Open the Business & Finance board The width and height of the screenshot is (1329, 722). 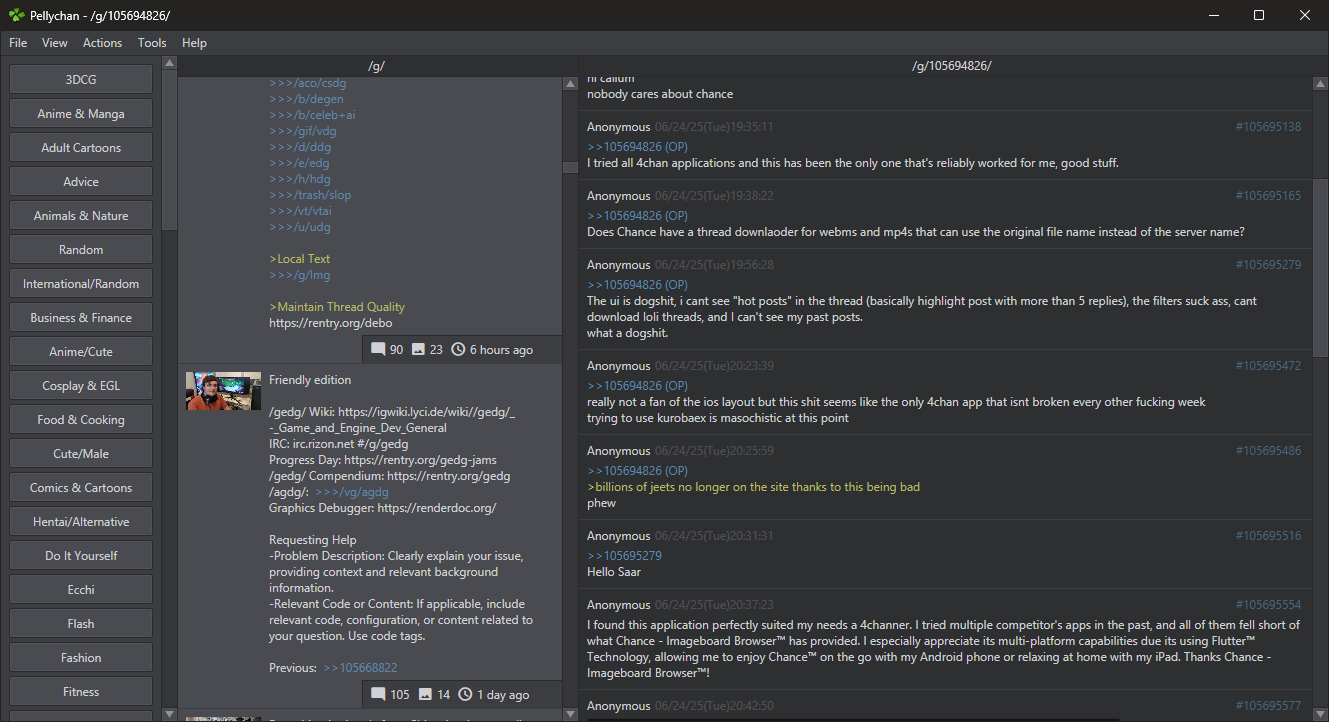coord(81,318)
